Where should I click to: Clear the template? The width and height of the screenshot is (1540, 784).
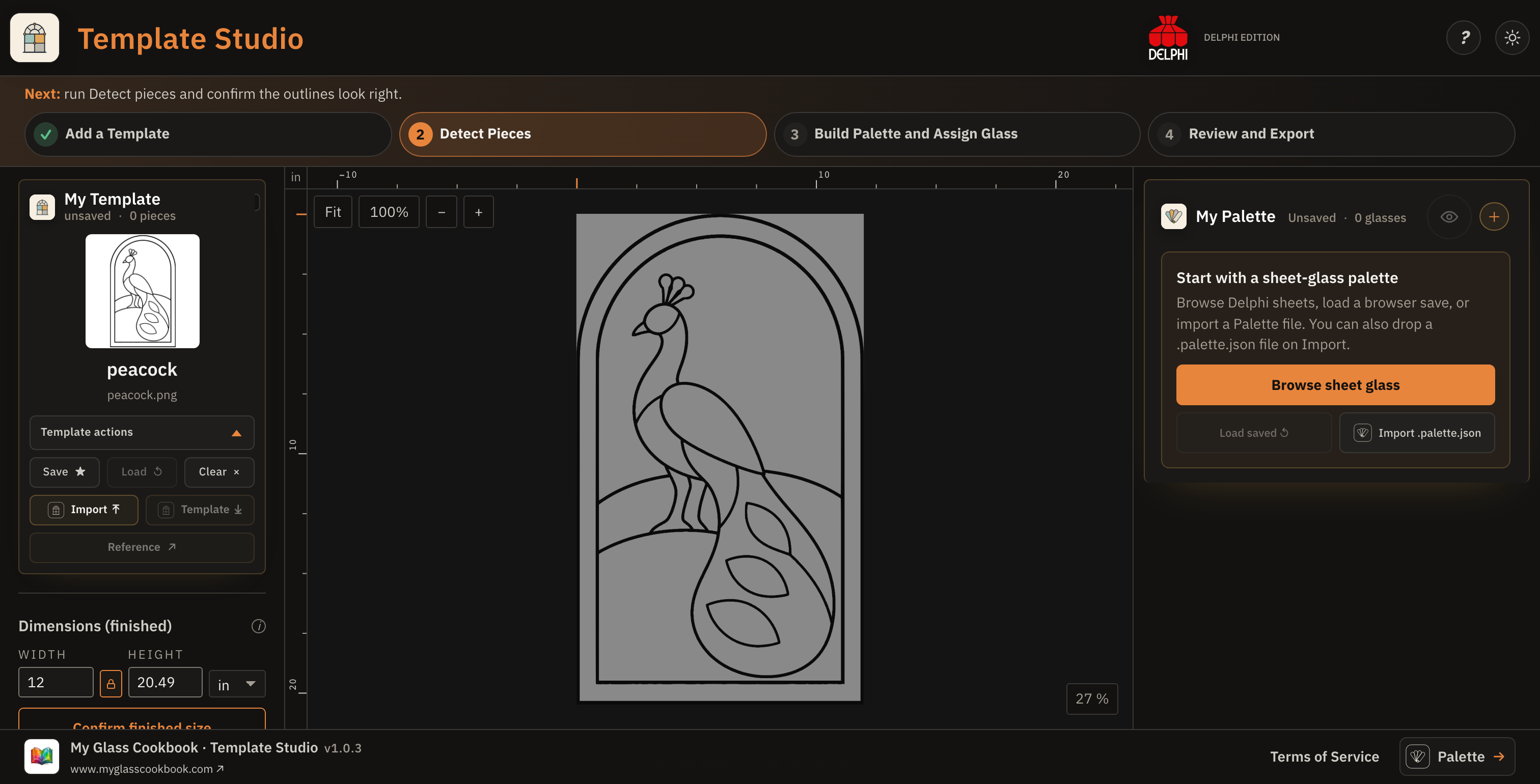pyautogui.click(x=219, y=472)
